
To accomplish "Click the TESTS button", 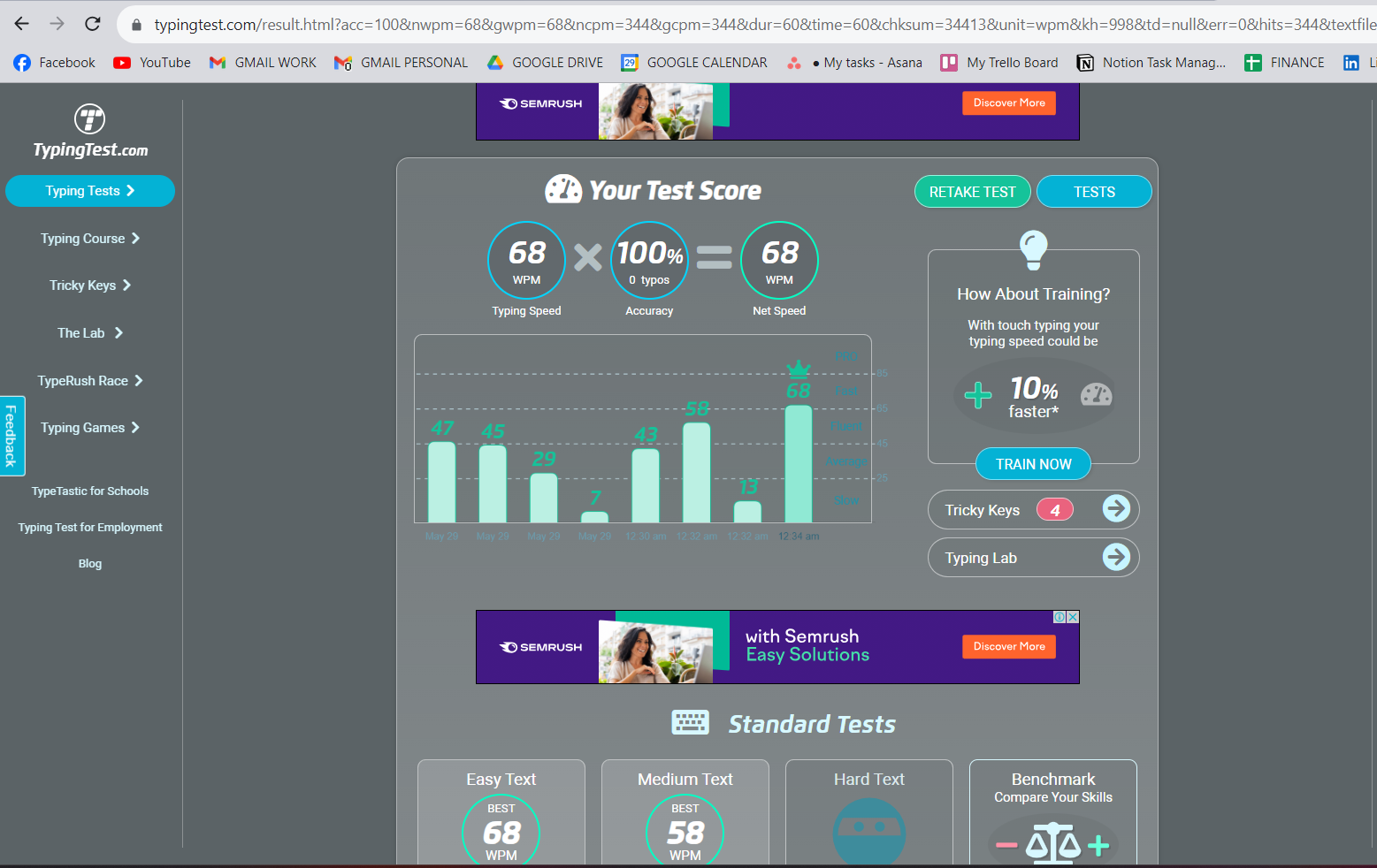I will (1094, 192).
